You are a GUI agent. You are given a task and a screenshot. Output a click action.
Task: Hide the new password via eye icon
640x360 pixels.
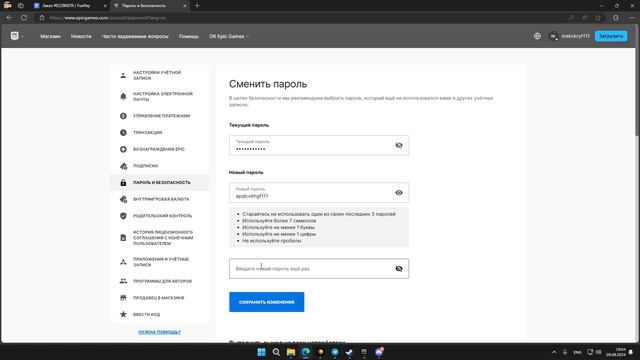[x=399, y=193]
